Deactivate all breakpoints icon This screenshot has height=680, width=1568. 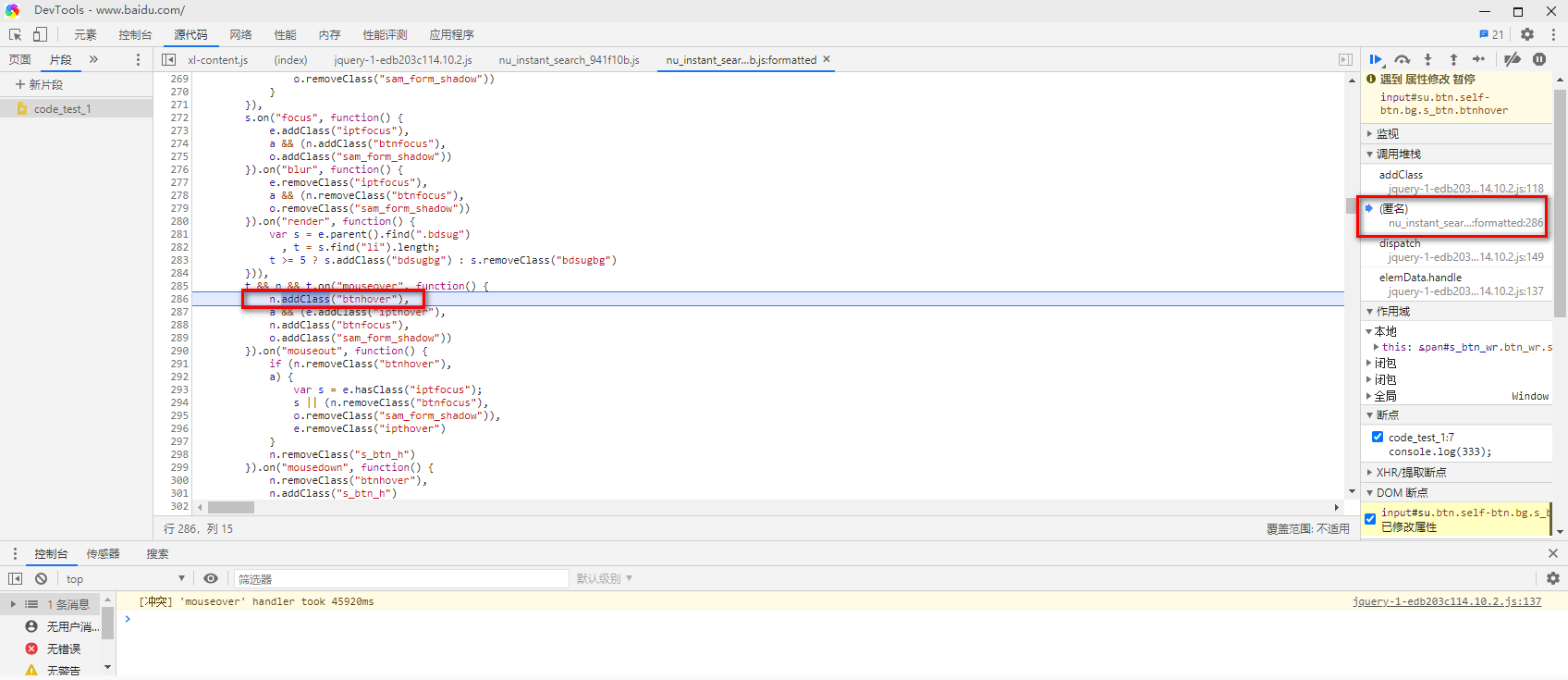pos(1513,59)
